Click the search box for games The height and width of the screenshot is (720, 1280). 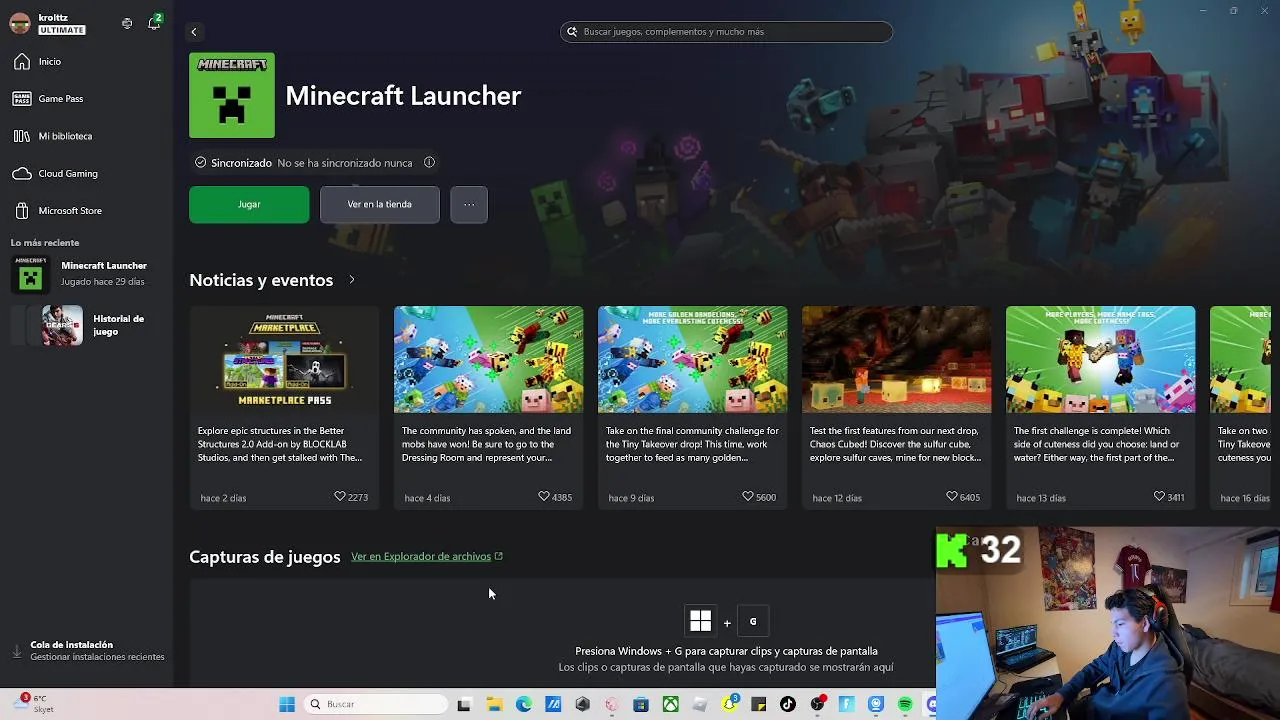coord(726,32)
